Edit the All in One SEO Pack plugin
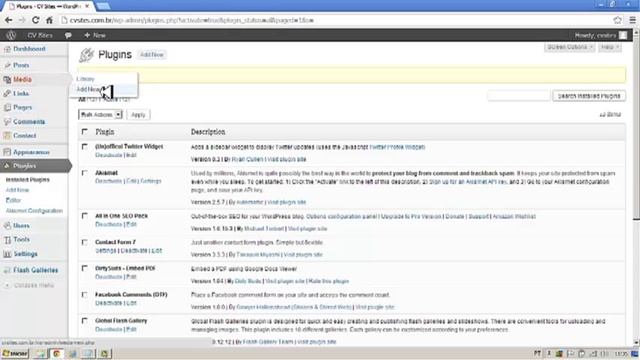This screenshot has width=640, height=360. click(x=131, y=224)
